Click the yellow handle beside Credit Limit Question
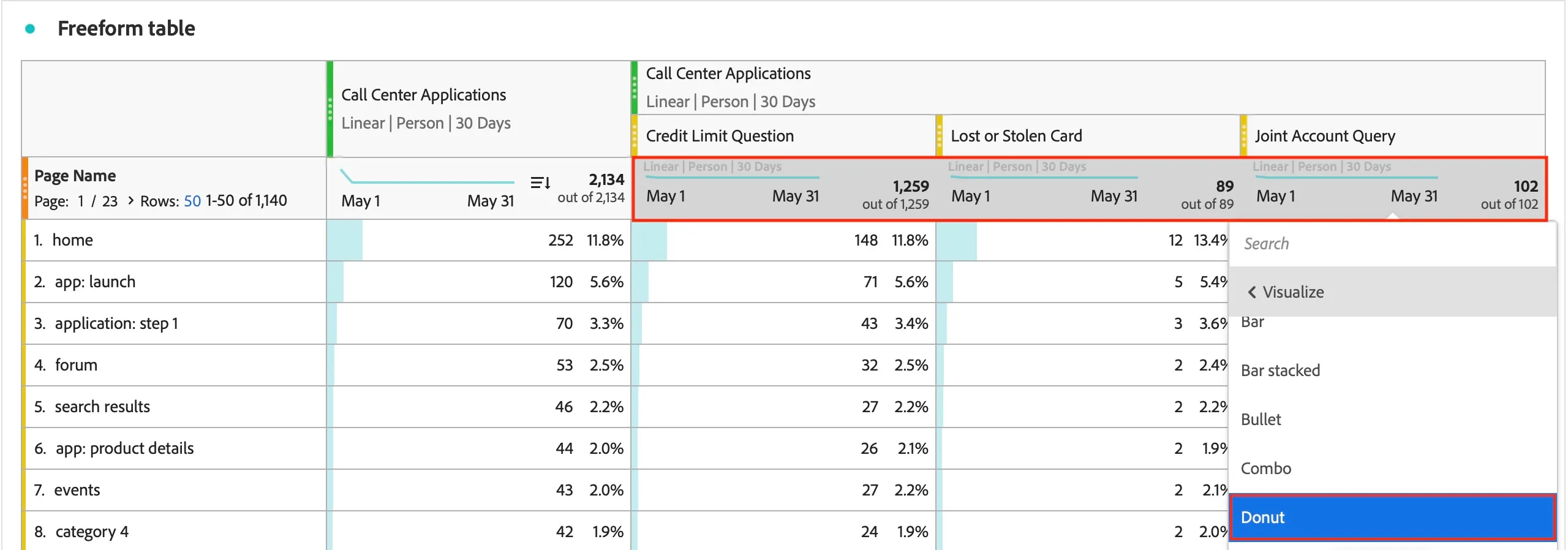Image resolution: width=1568 pixels, height=550 pixels. tap(635, 135)
